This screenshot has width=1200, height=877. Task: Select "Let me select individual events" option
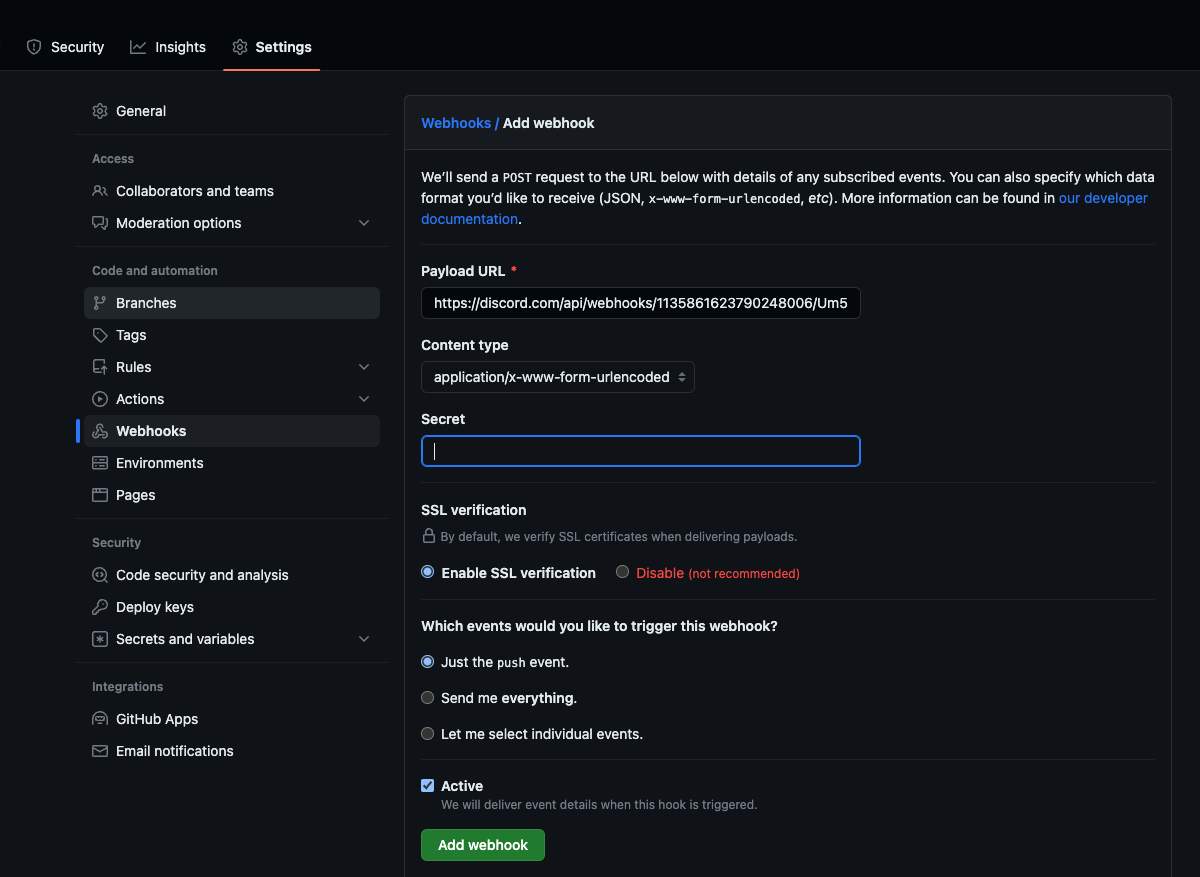(428, 734)
